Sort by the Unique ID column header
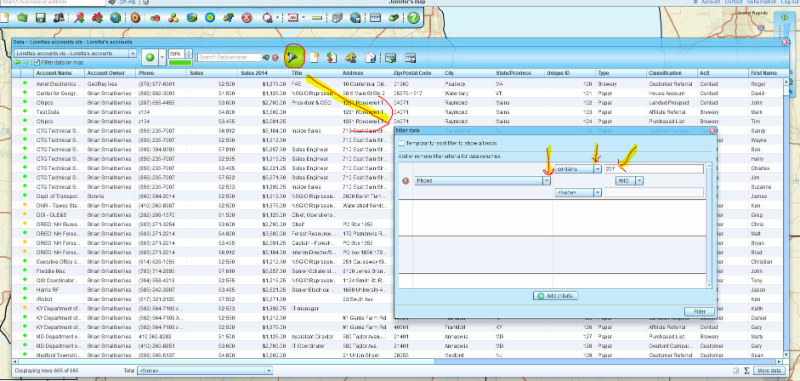The height and width of the screenshot is (381, 800). point(570,73)
